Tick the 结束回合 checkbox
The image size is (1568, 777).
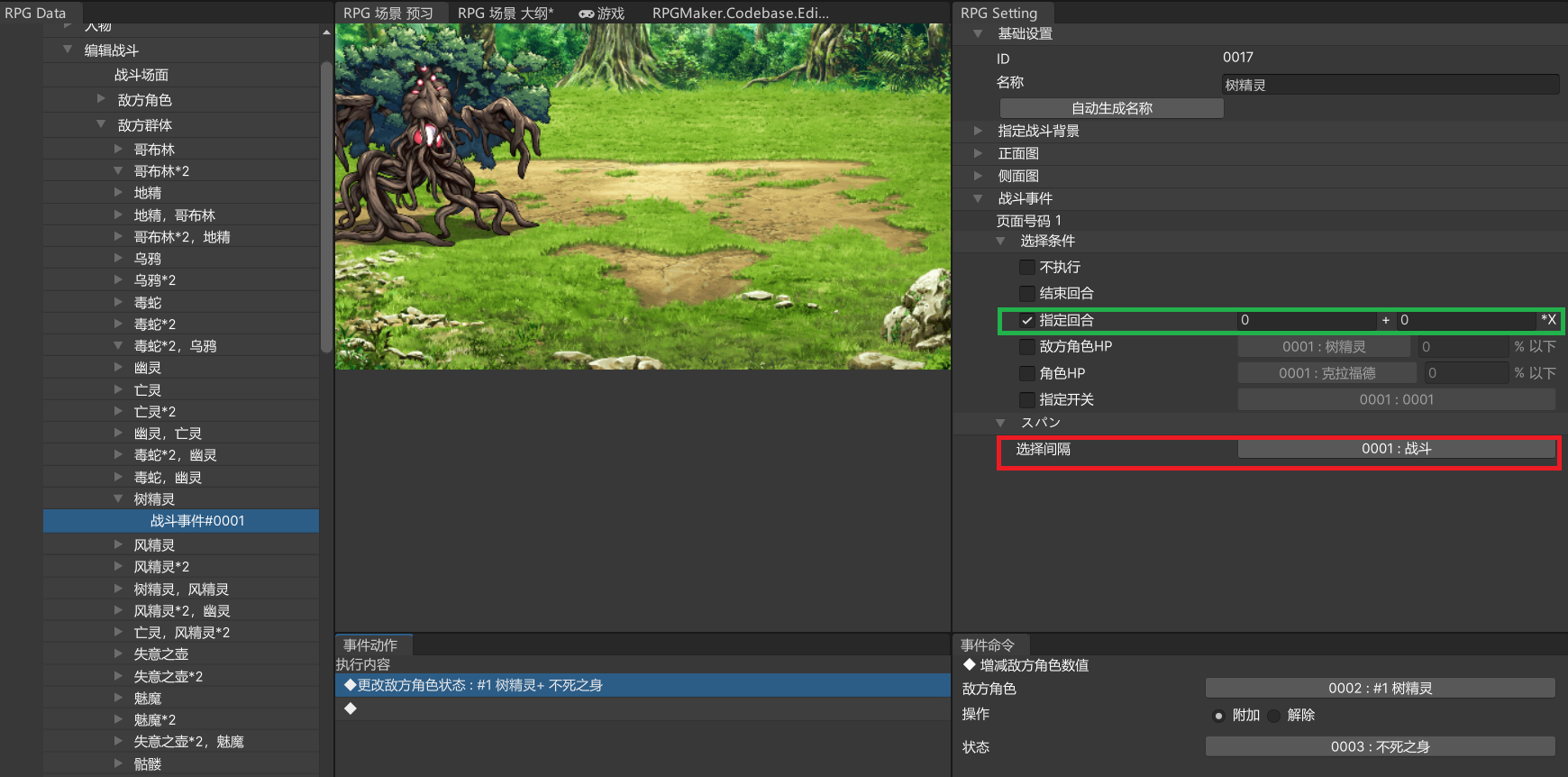tap(1027, 294)
